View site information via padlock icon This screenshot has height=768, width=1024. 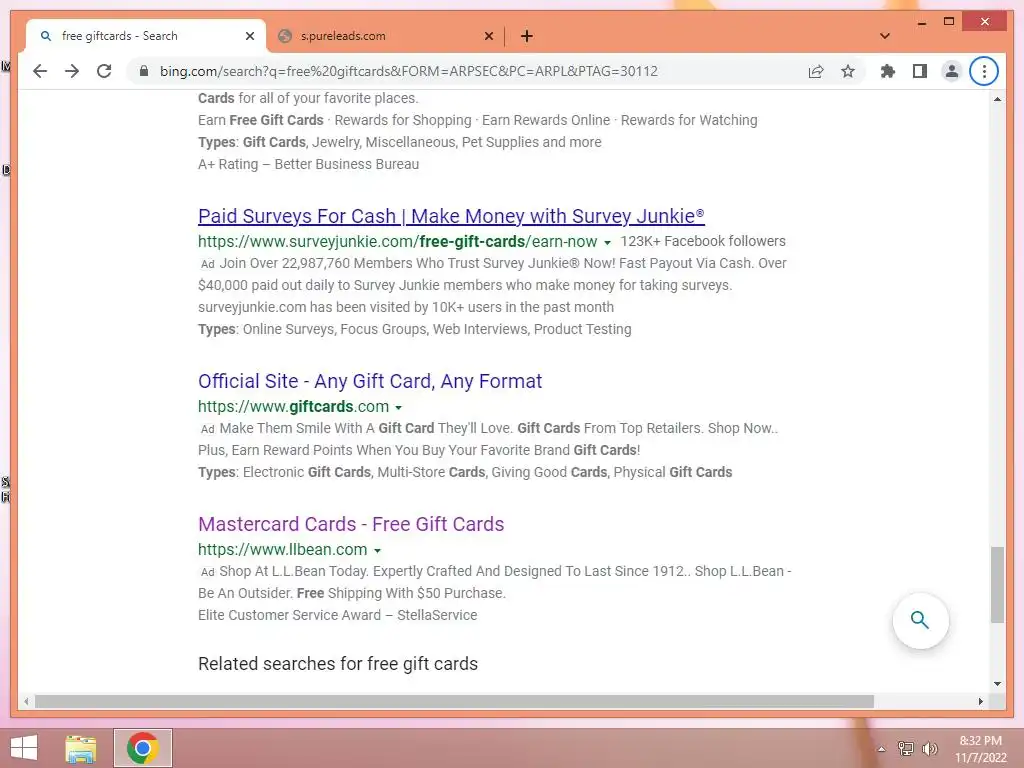coord(144,71)
